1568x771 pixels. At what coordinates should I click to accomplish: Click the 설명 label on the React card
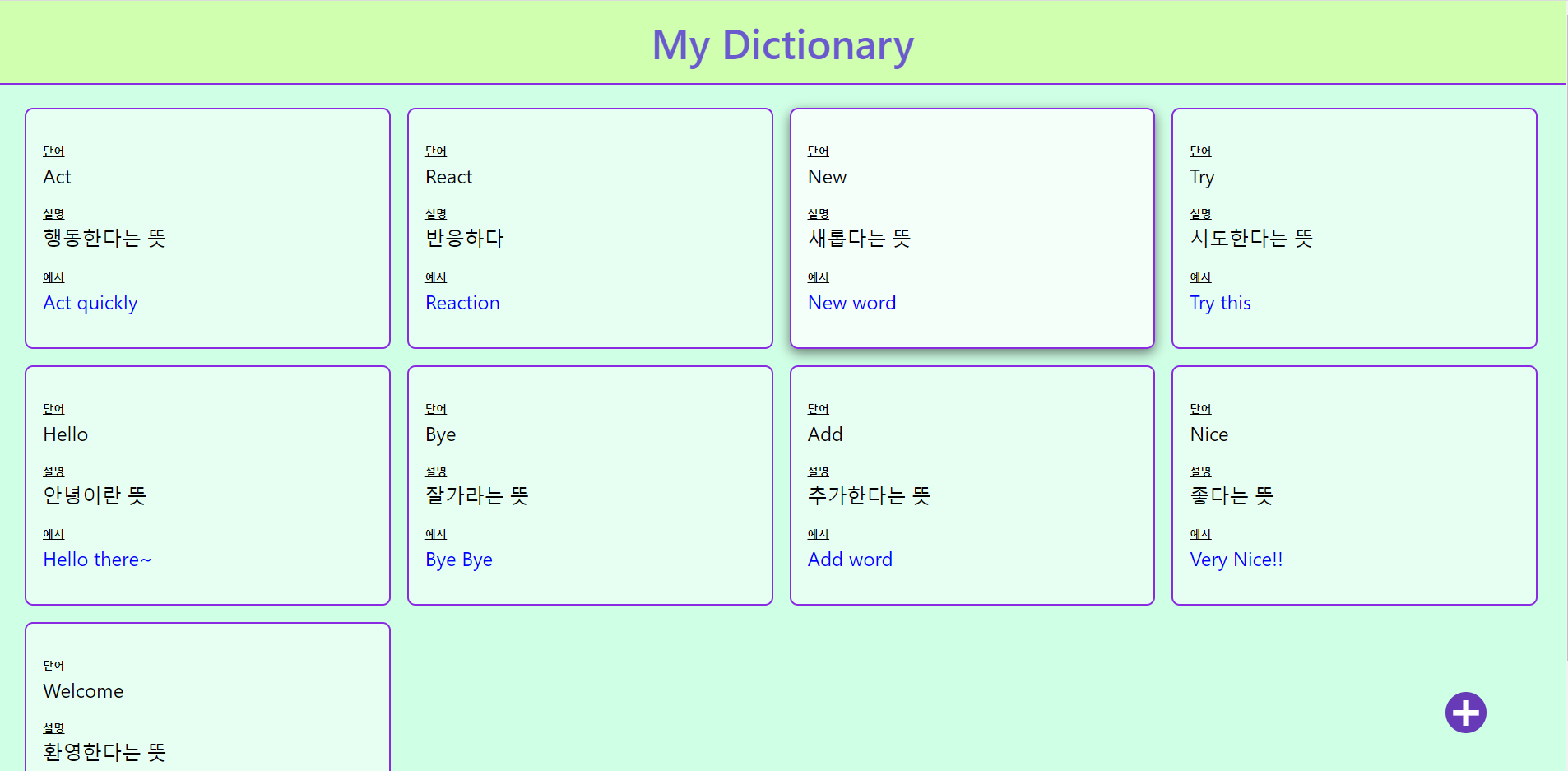tap(435, 213)
